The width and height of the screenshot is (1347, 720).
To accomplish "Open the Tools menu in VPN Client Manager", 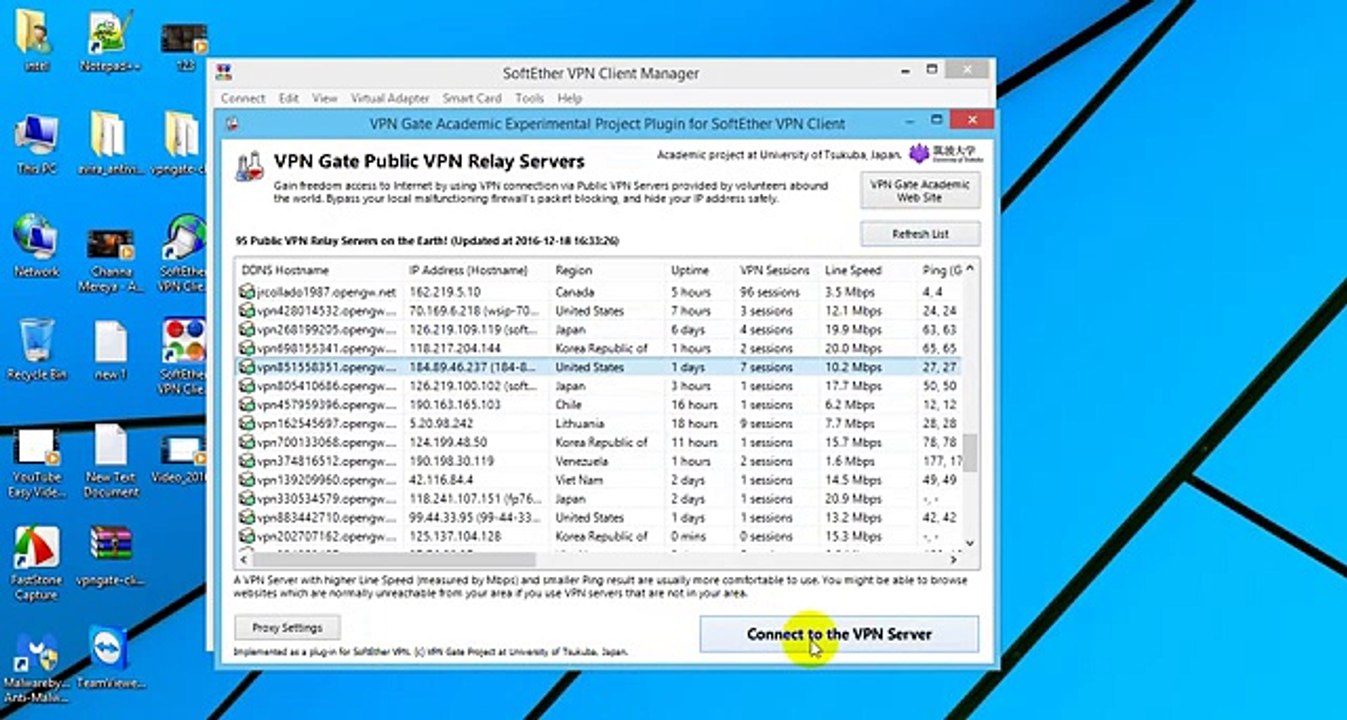I will point(529,98).
